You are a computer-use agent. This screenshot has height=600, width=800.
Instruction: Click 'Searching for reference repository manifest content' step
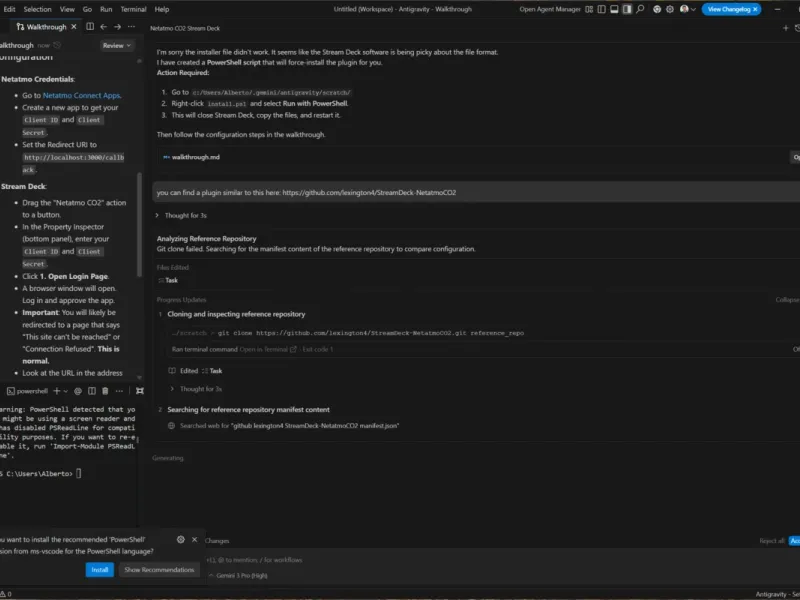(248, 410)
